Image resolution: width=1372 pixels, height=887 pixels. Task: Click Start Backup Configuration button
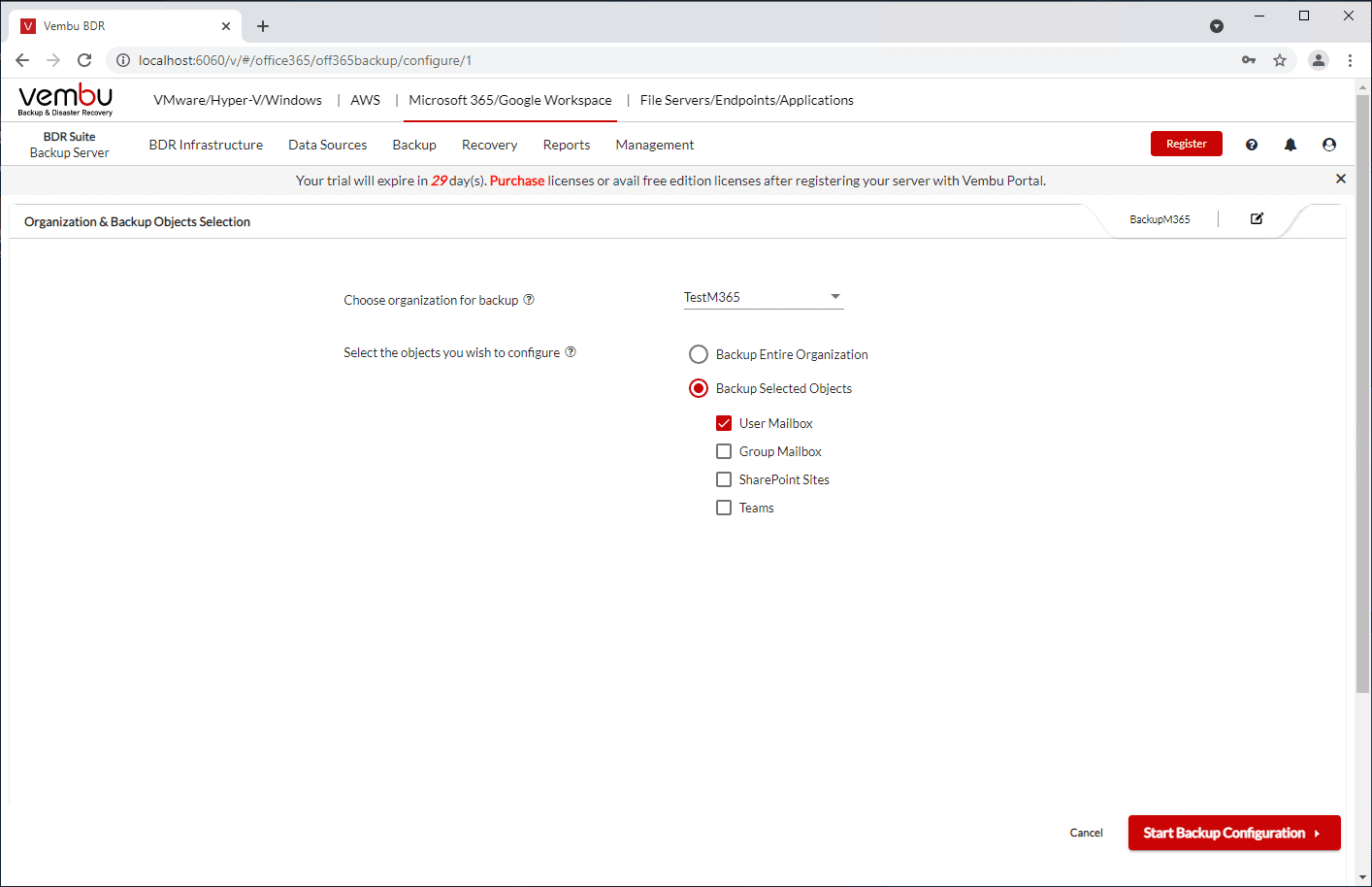1234,833
